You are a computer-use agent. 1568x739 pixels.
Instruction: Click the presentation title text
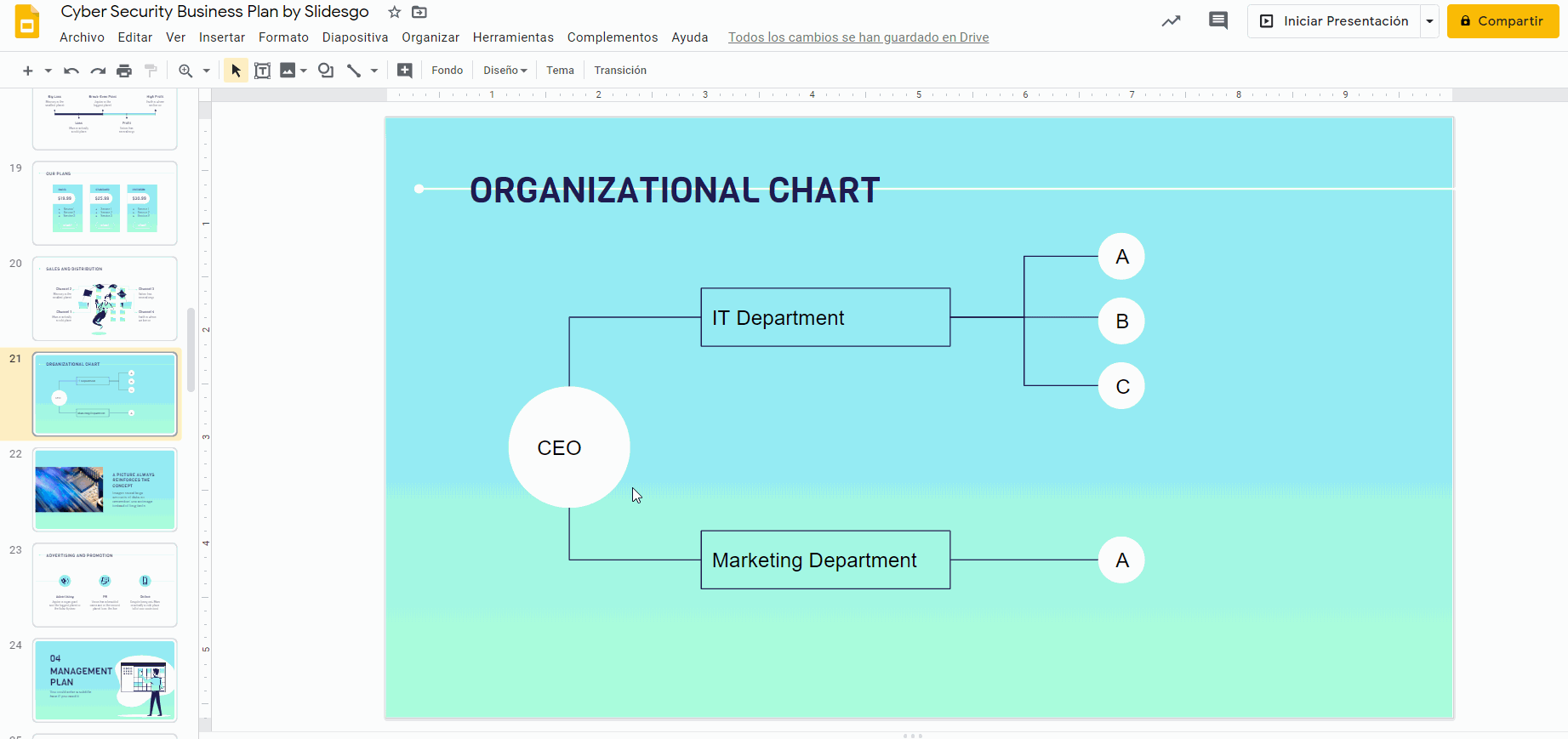point(215,12)
